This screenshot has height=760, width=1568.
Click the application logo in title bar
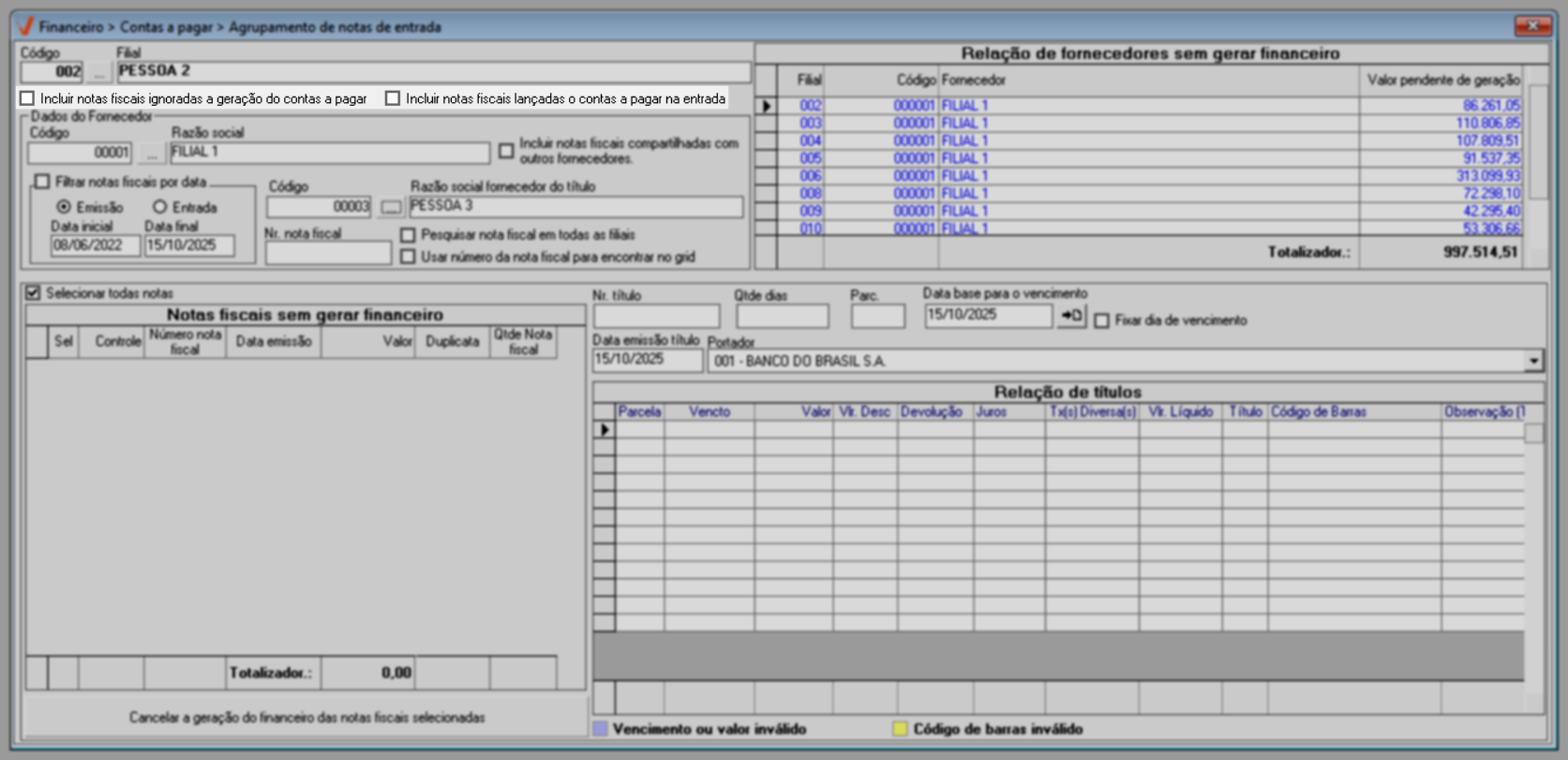(25, 26)
